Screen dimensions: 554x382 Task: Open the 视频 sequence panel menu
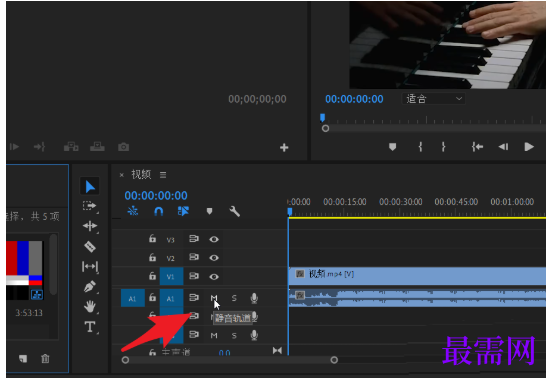click(163, 175)
